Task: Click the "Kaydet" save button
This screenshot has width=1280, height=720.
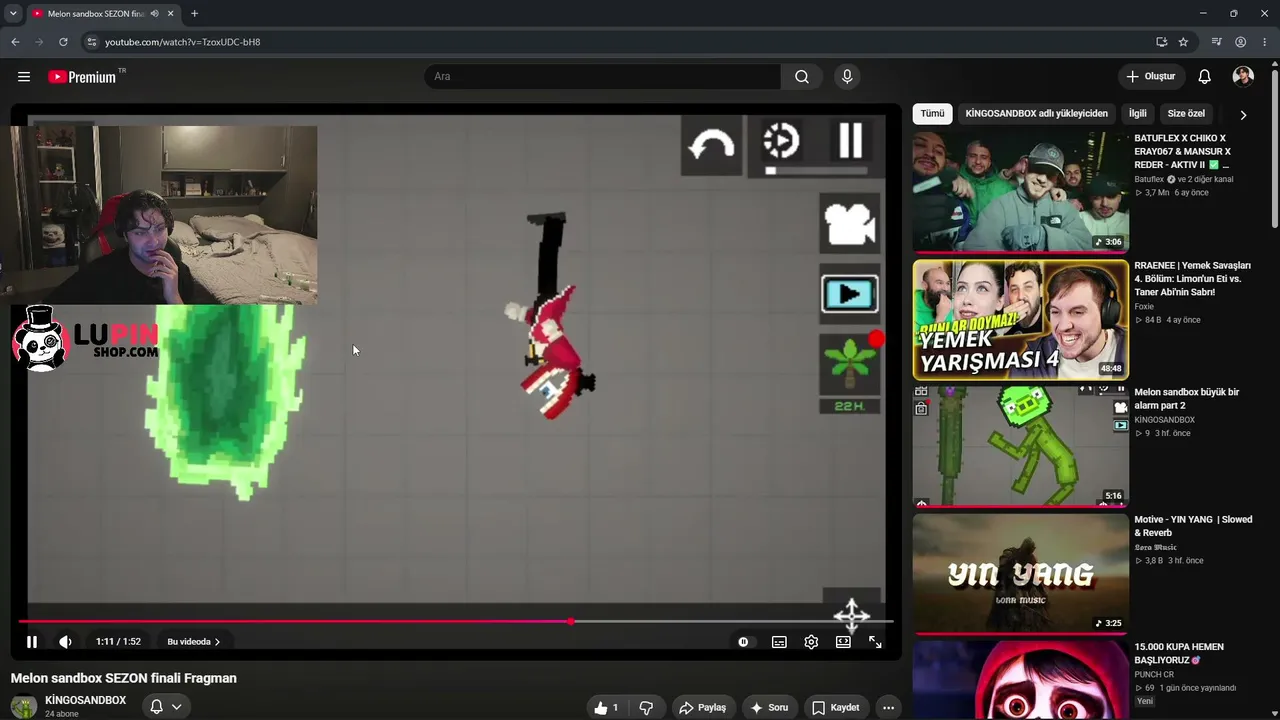Action: tap(836, 708)
